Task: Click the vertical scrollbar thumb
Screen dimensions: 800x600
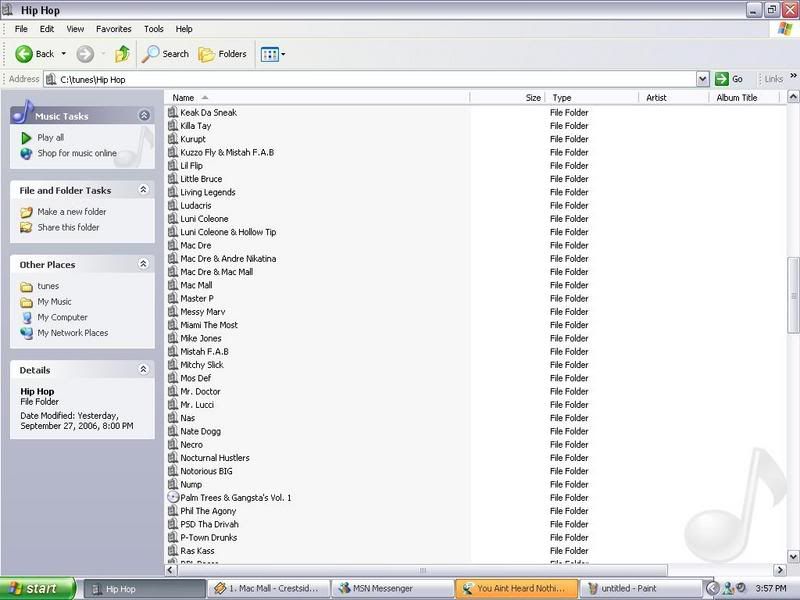Action: (x=793, y=296)
